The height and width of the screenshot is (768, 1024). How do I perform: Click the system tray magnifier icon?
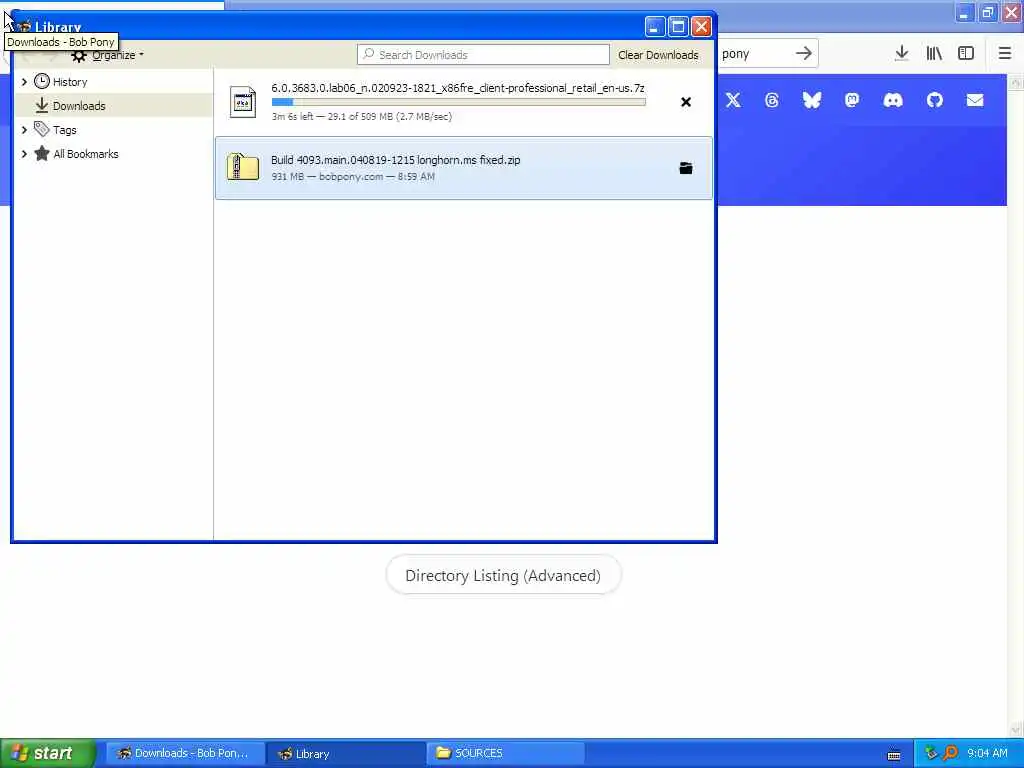950,753
